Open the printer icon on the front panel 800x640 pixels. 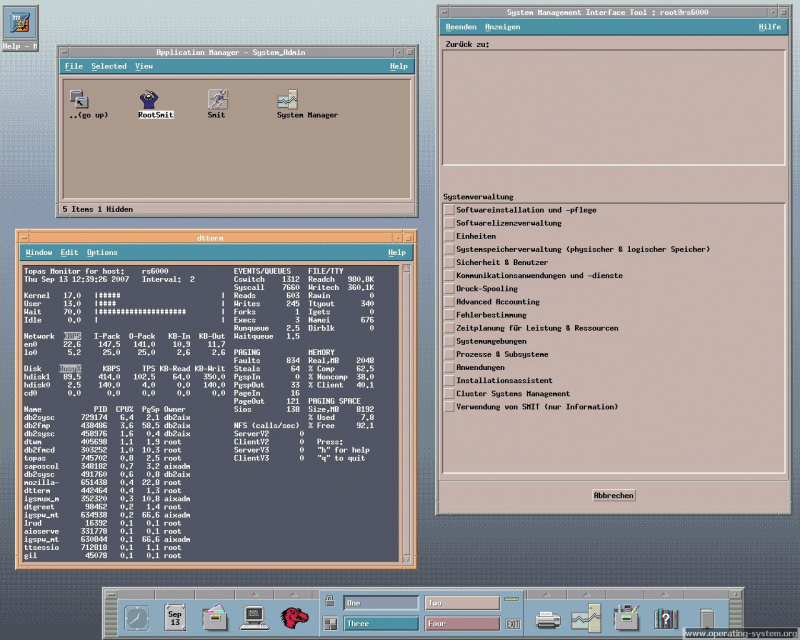[x=547, y=619]
